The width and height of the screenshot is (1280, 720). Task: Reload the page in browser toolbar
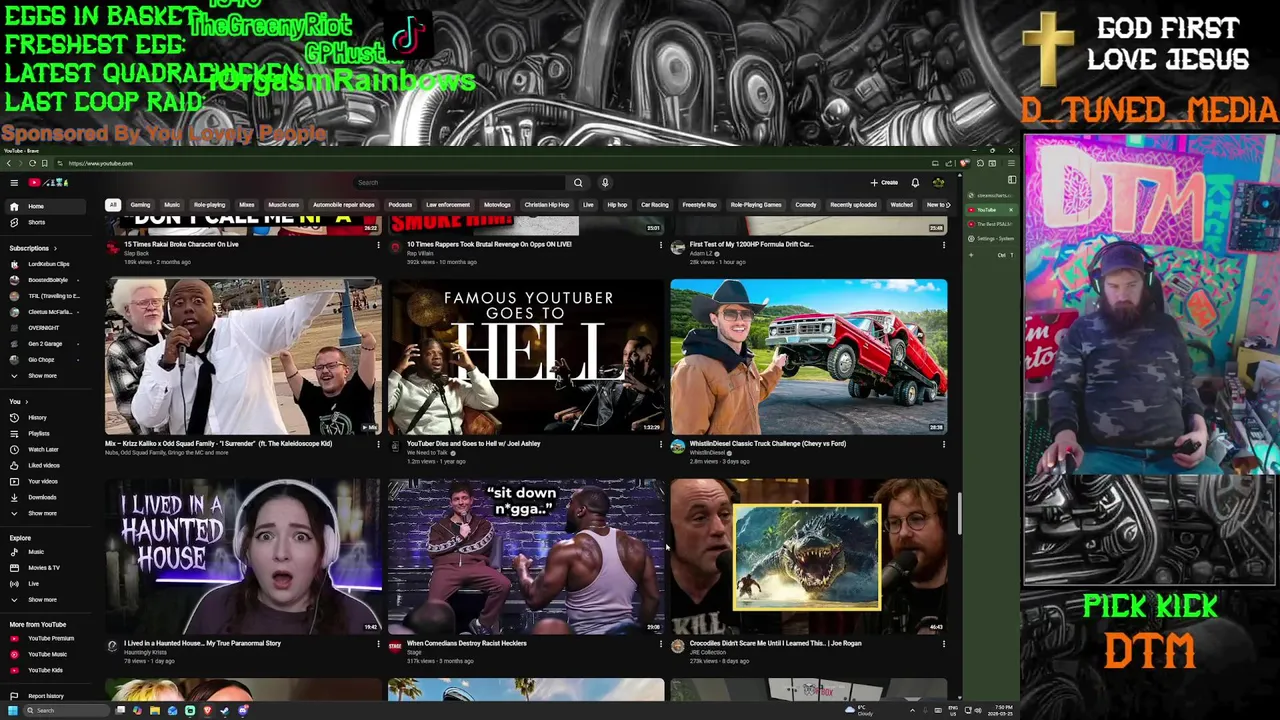pos(32,163)
